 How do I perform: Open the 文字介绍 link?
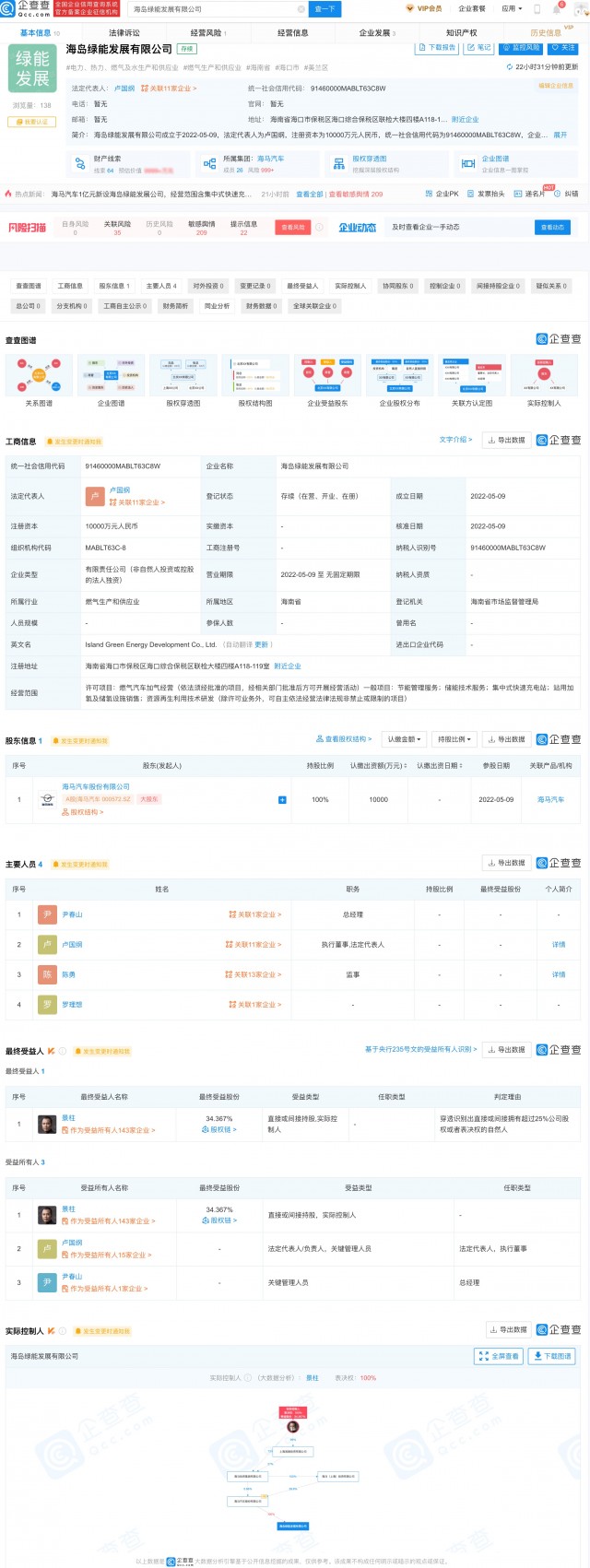click(x=455, y=440)
